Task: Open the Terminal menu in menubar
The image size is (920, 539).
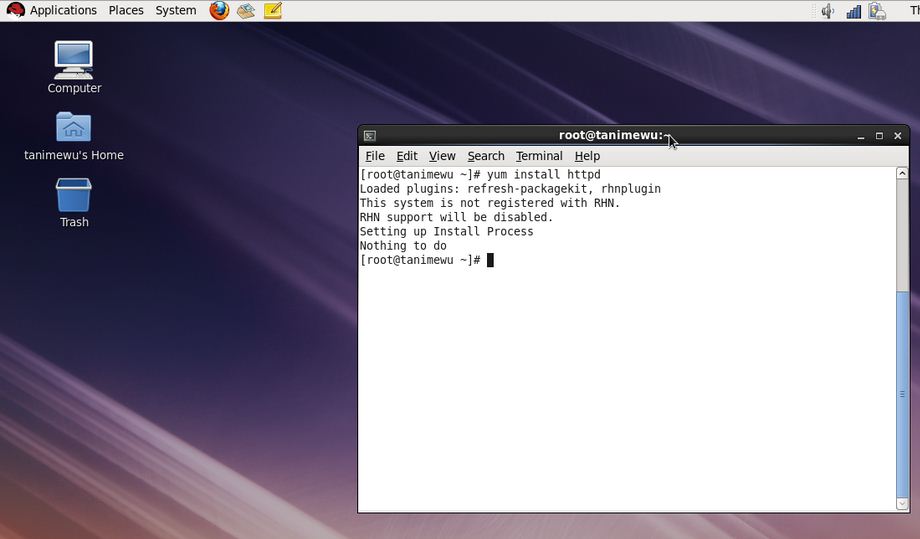Action: 539,156
